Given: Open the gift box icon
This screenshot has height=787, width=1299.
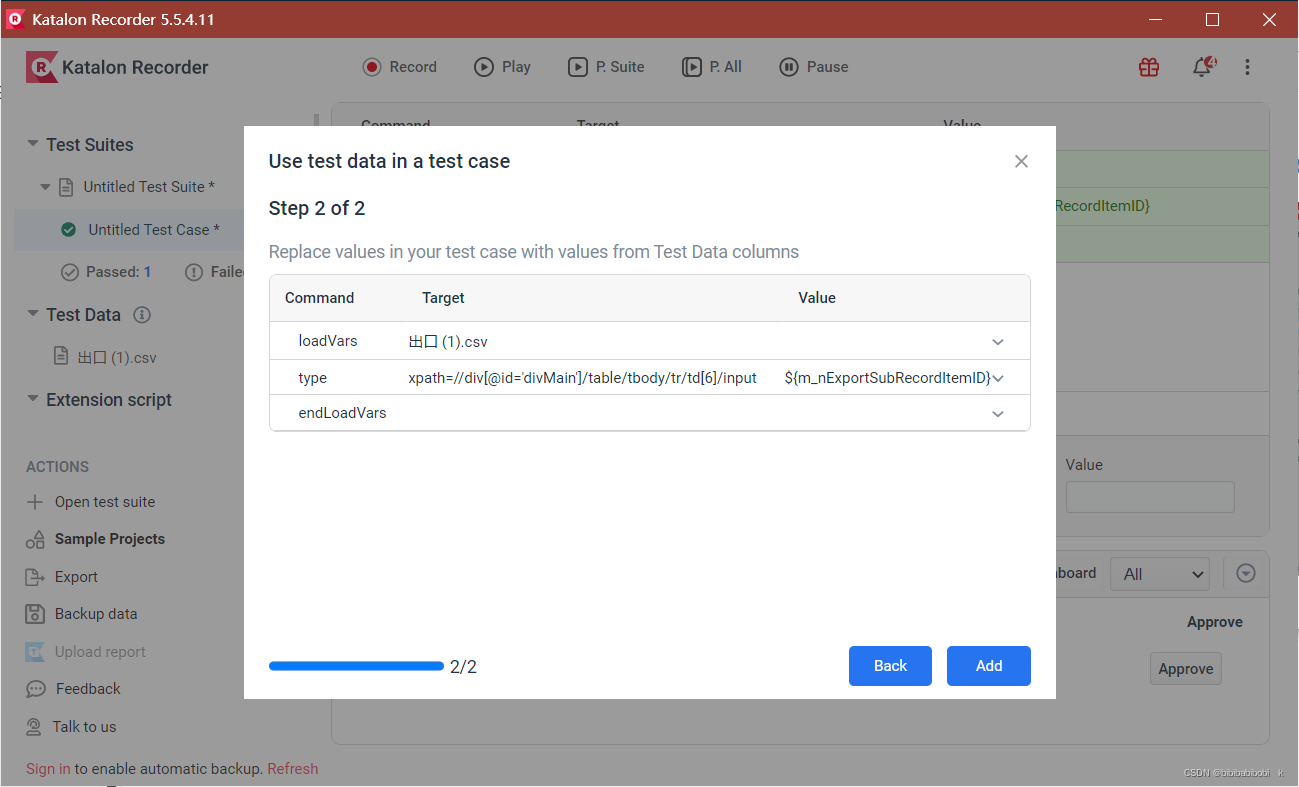Looking at the screenshot, I should pos(1149,67).
